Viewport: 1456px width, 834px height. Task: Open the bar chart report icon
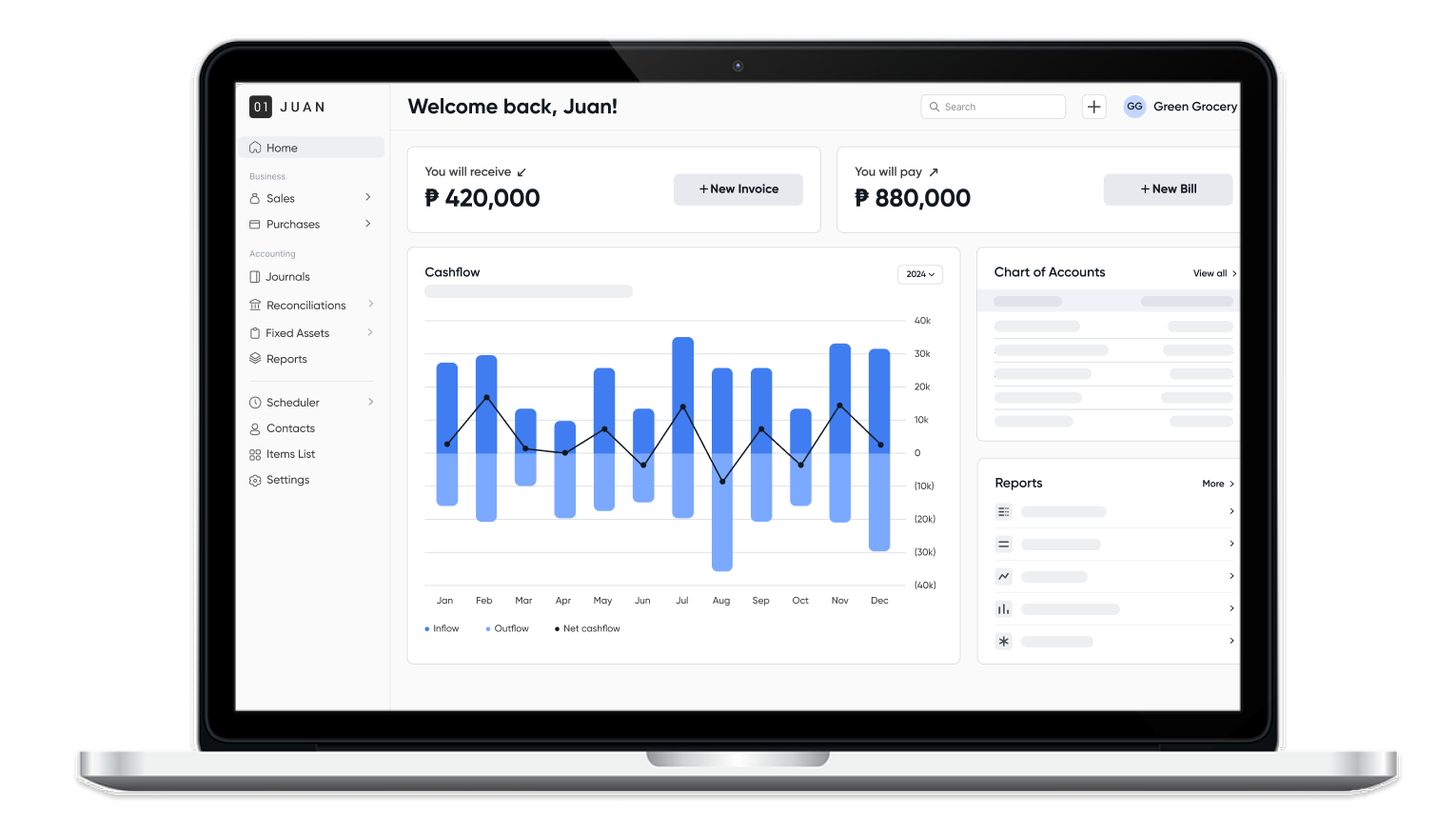pos(1003,608)
